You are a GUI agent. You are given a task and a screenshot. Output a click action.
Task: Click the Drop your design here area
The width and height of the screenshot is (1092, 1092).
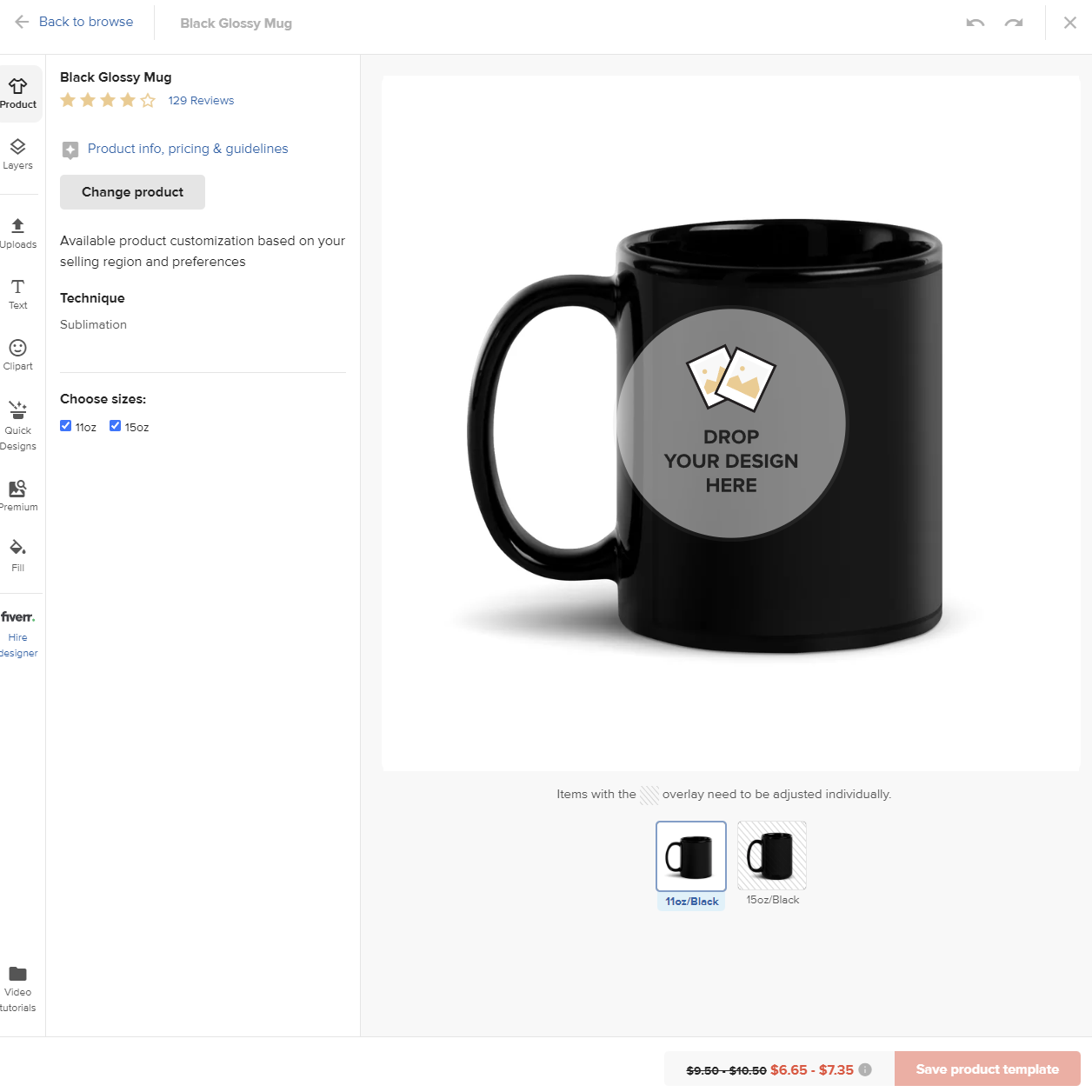(x=731, y=423)
